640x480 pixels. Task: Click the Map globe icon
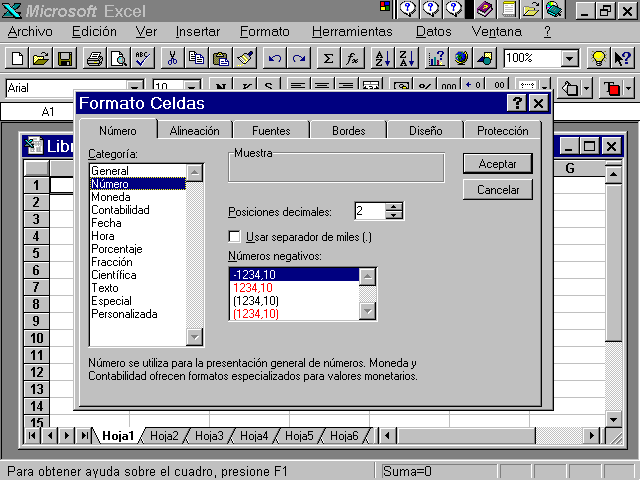(x=460, y=58)
